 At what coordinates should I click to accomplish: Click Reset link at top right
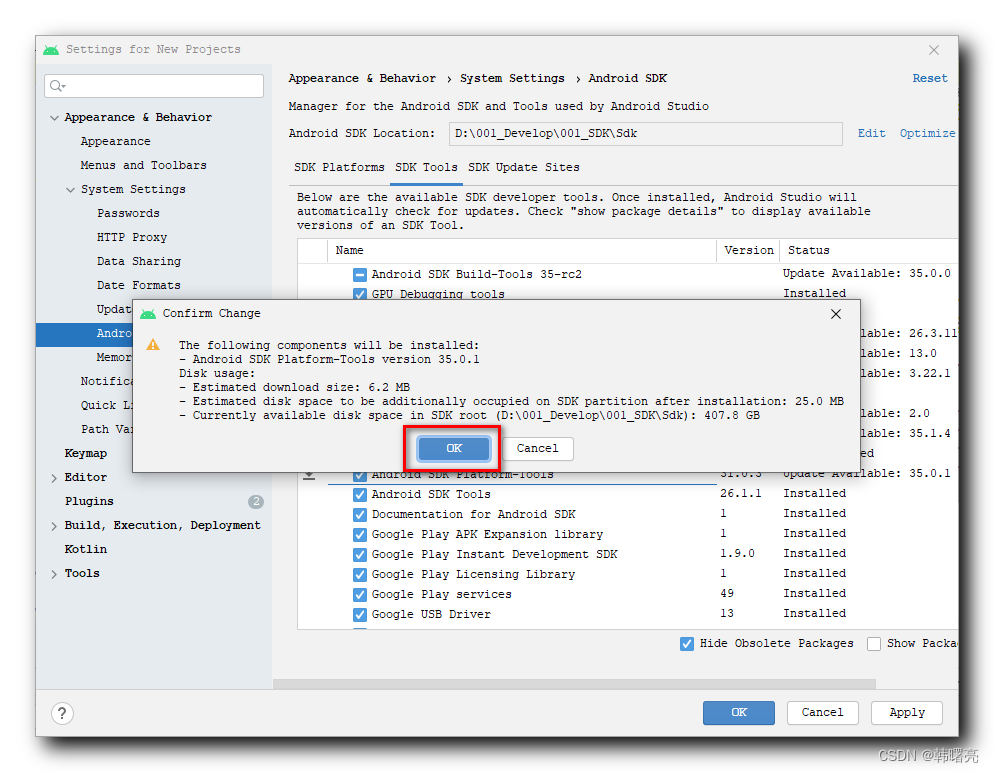(929, 79)
